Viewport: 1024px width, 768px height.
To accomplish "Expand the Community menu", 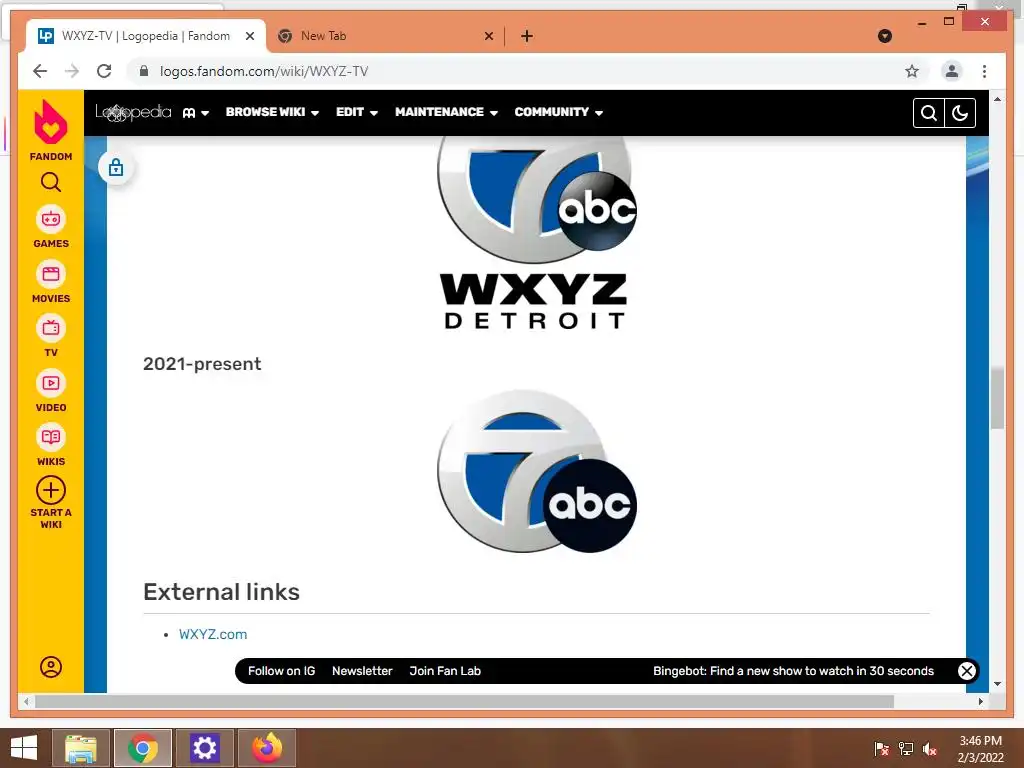I will click(x=558, y=112).
